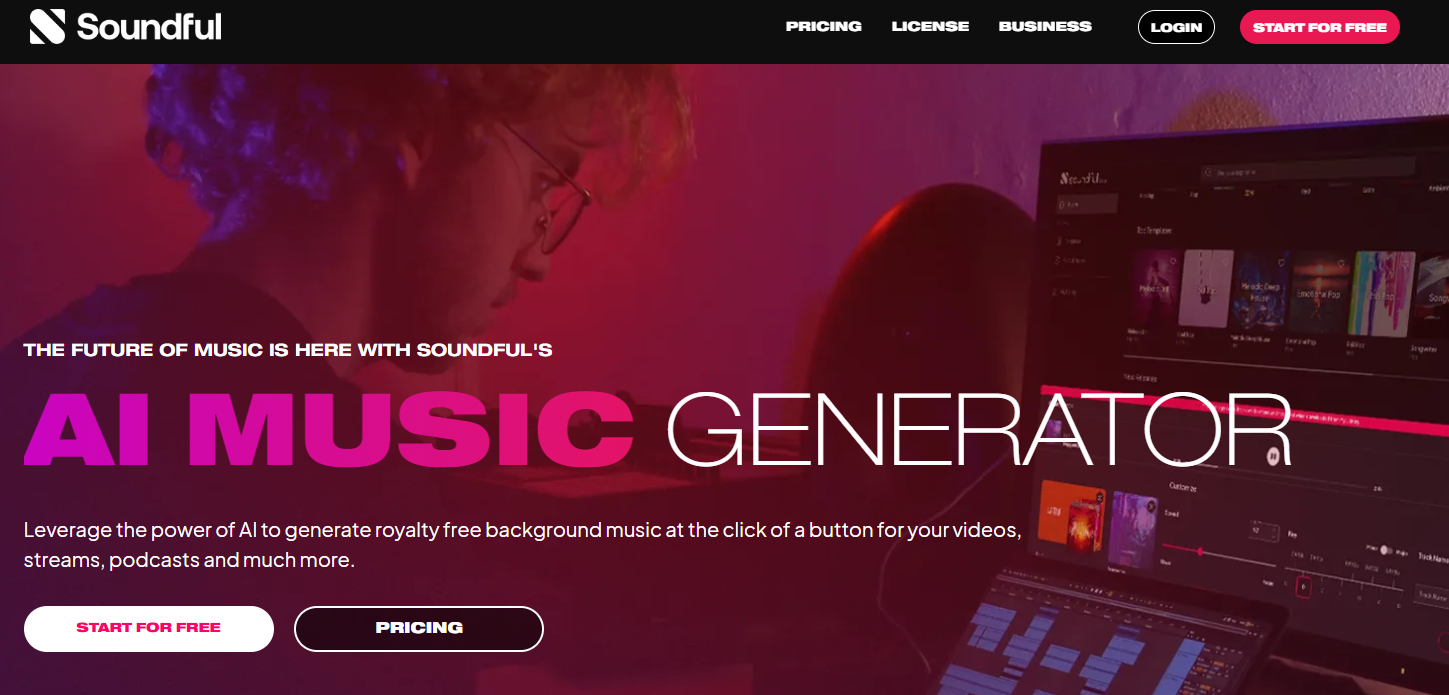Click the pink START FOR FREE header button

click(x=1319, y=27)
